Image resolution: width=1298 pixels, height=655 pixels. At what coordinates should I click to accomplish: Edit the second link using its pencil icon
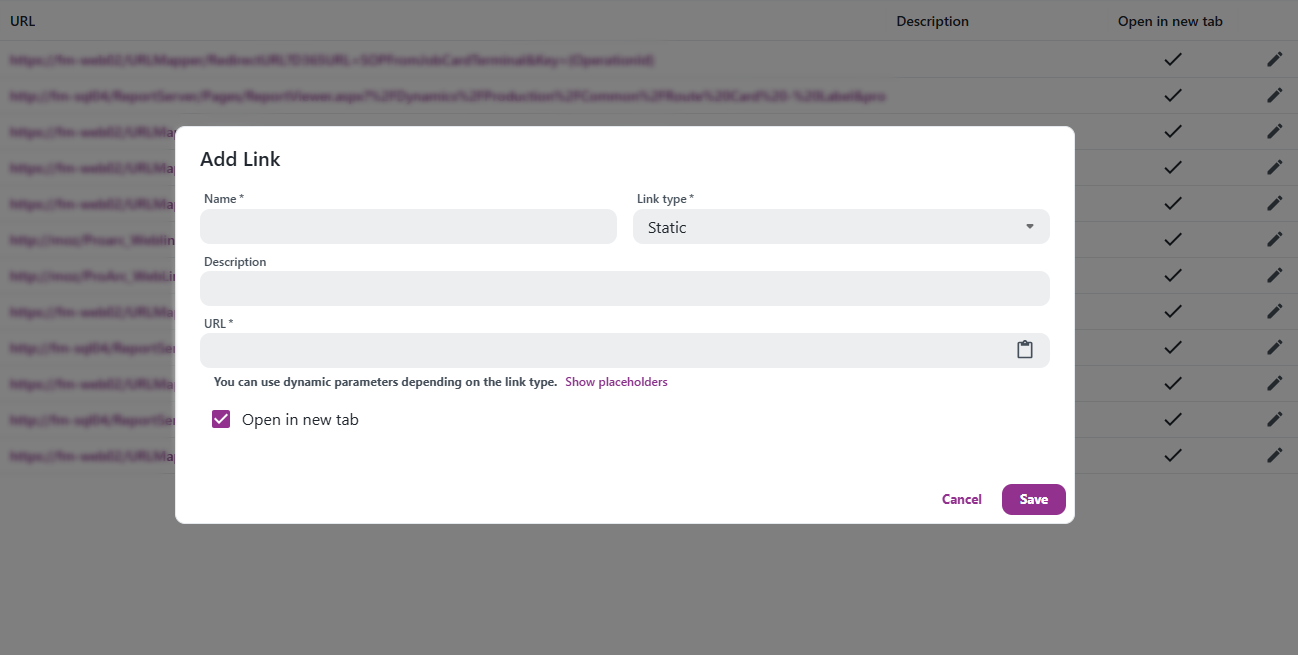coord(1275,95)
